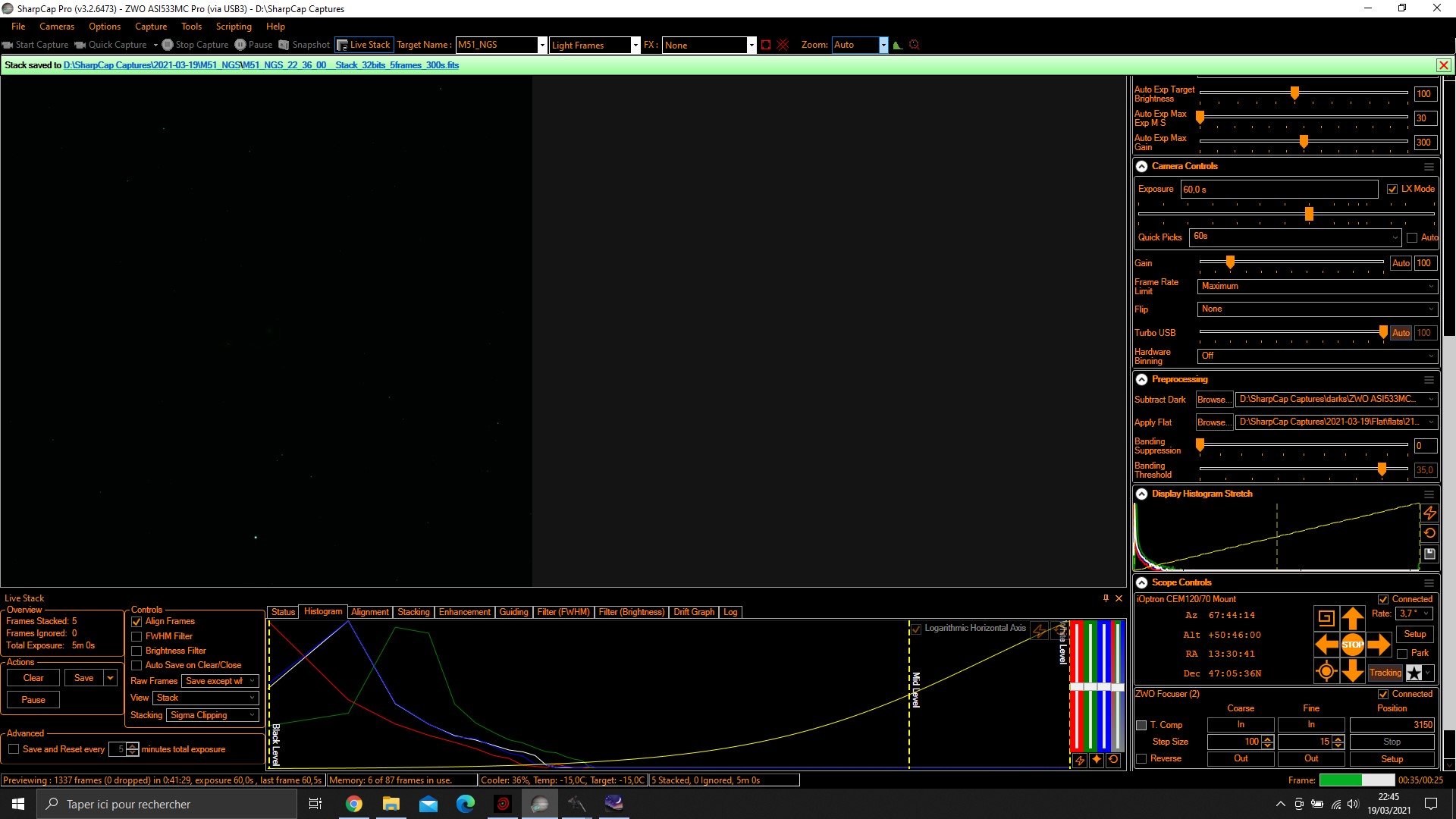
Task: Open the Hardware Binning dropdown
Action: tap(1316, 356)
